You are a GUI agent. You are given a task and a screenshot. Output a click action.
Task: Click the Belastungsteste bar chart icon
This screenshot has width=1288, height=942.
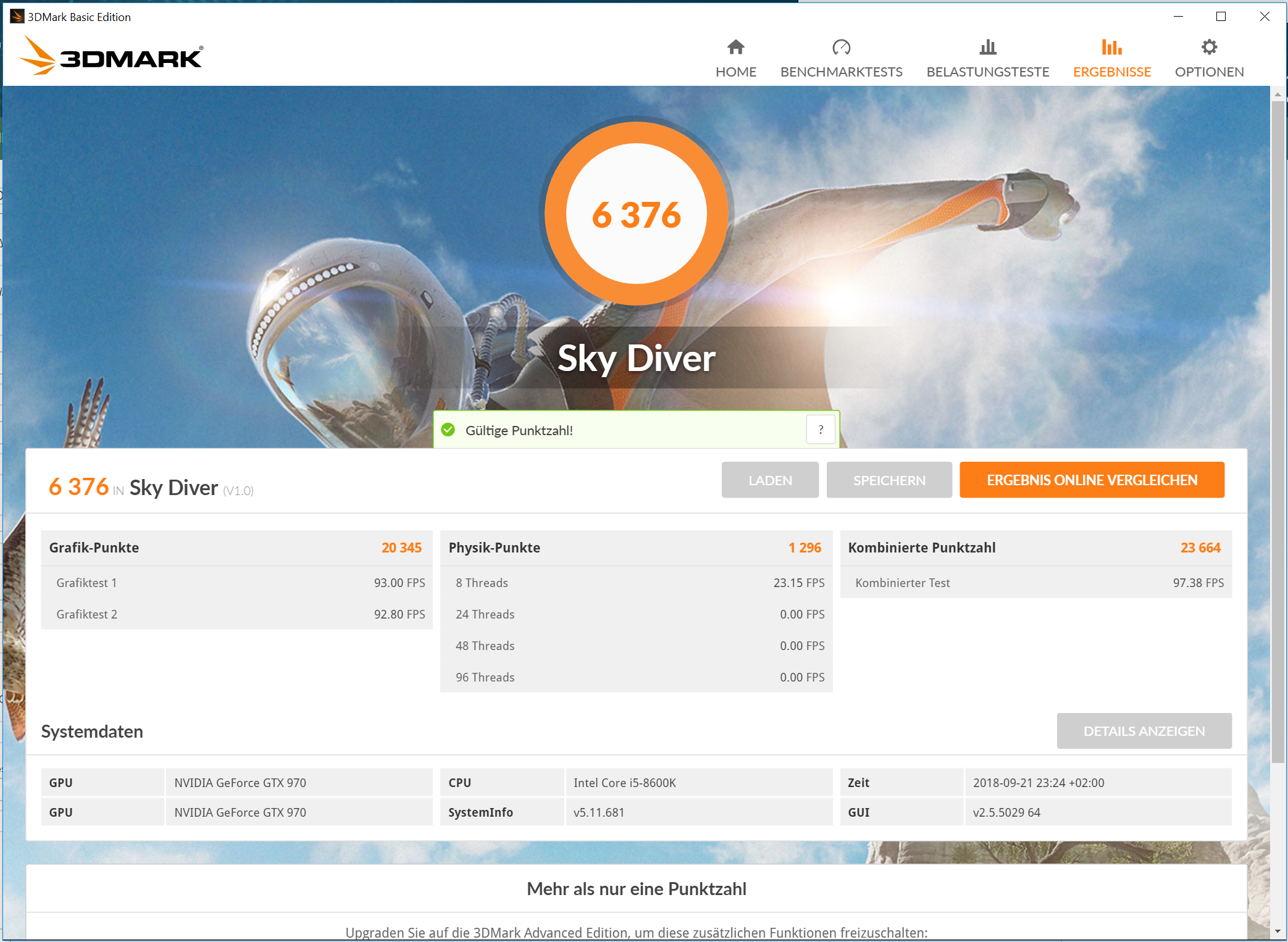(x=987, y=47)
